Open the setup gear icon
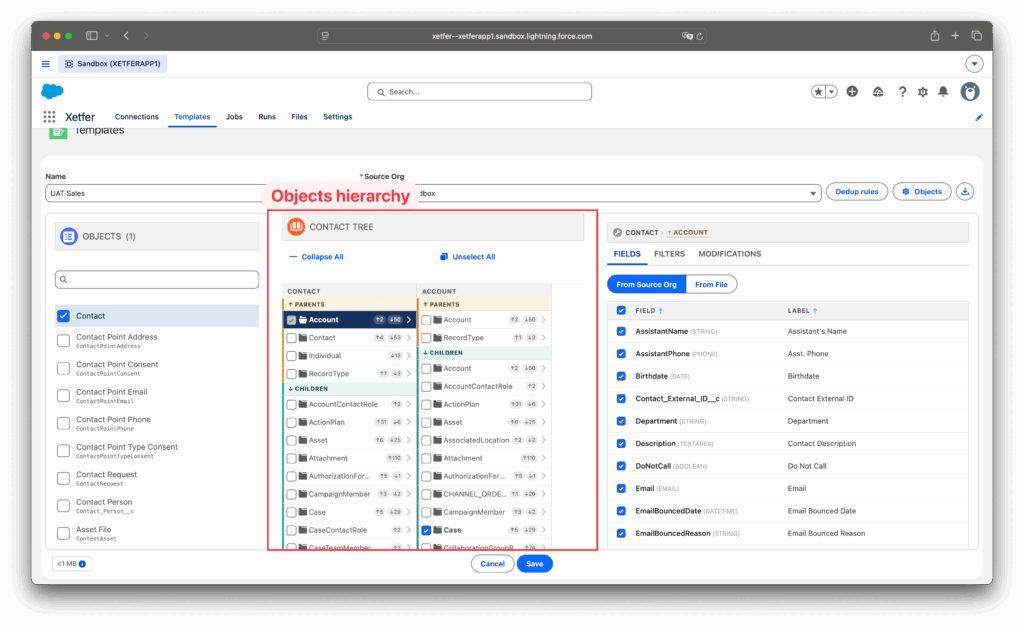1024x626 pixels. [x=922, y=92]
